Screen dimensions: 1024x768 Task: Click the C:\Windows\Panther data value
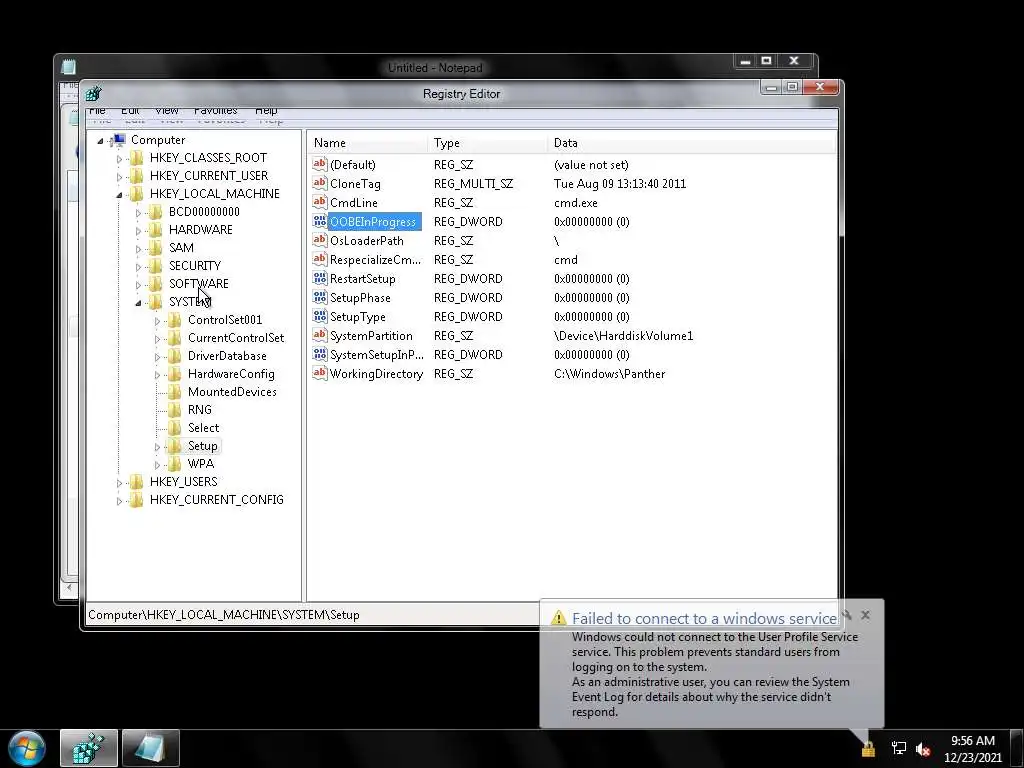point(609,374)
